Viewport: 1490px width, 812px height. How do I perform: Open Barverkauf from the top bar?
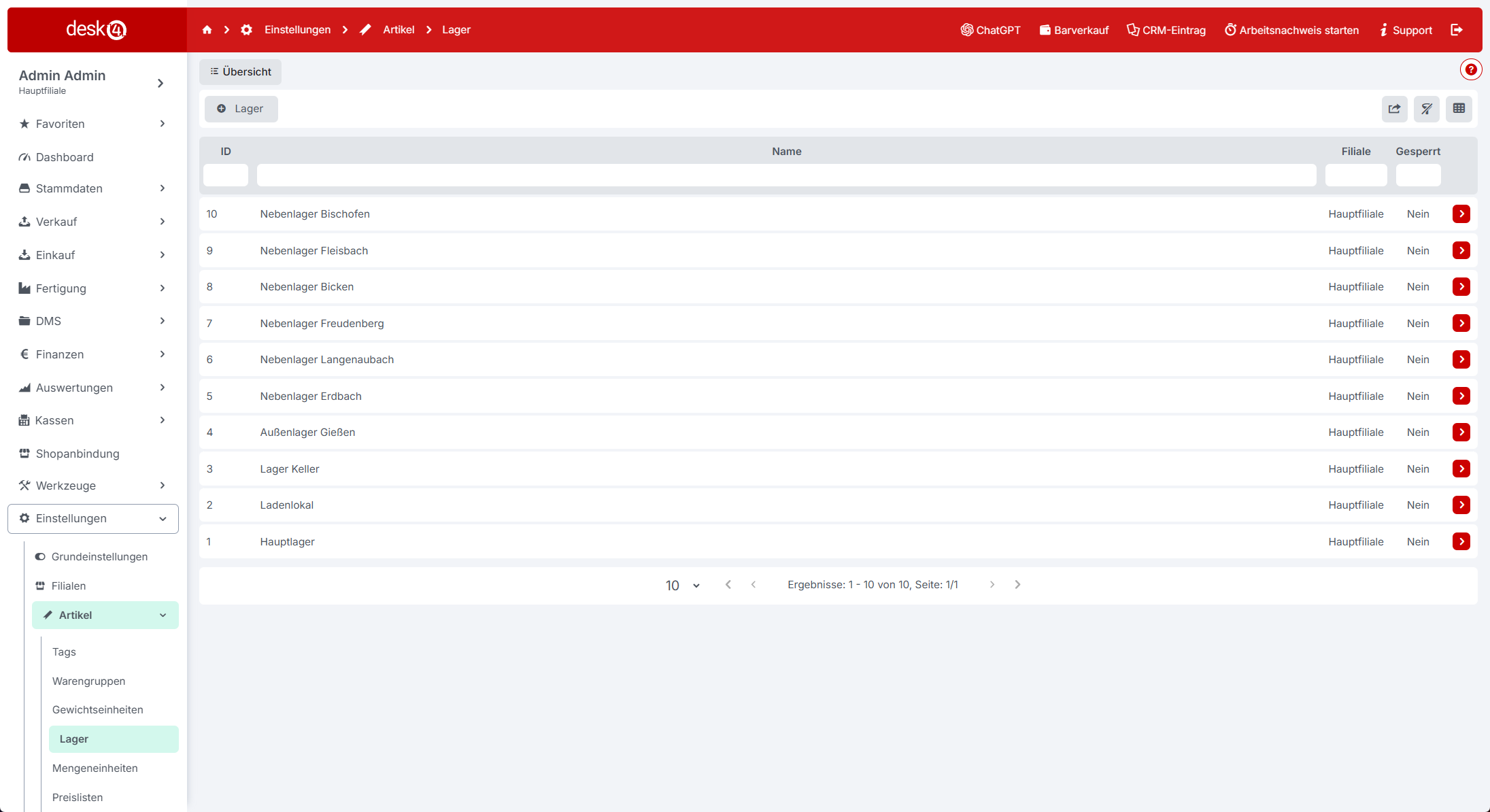[x=1074, y=30]
